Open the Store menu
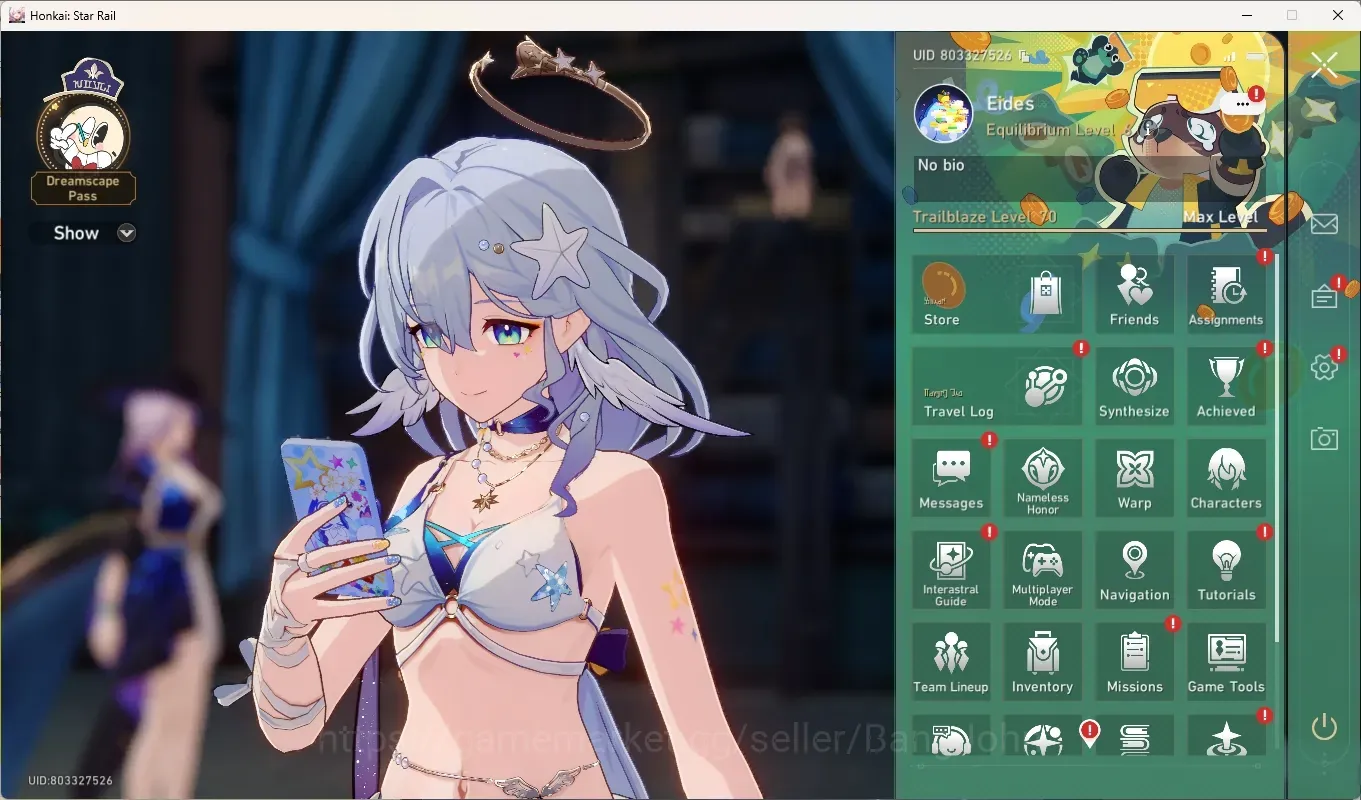This screenshot has height=800, width=1361. pyautogui.click(x=997, y=294)
